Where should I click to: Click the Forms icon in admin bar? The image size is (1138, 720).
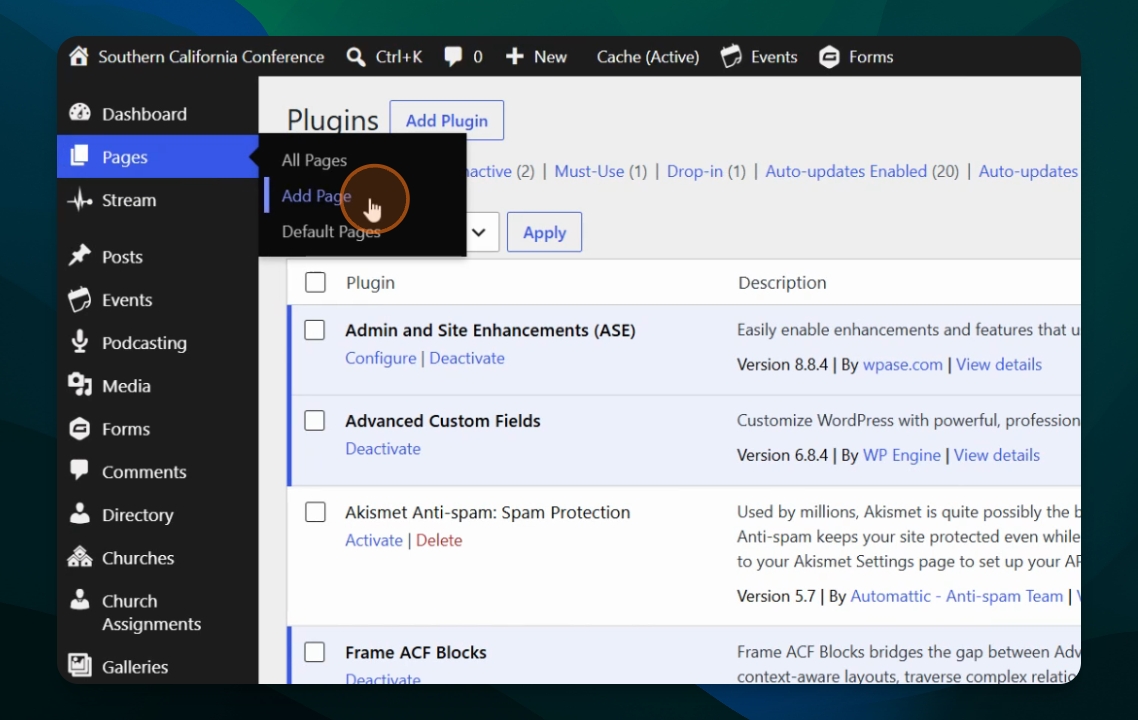point(829,57)
